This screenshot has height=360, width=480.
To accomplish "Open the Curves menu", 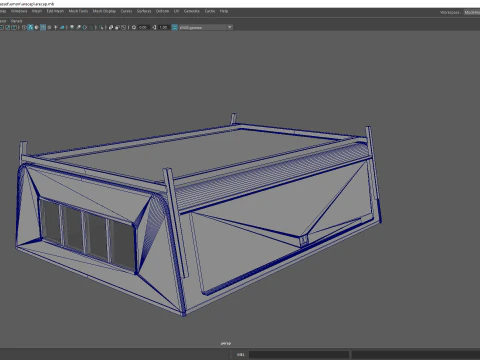I will (x=126, y=11).
